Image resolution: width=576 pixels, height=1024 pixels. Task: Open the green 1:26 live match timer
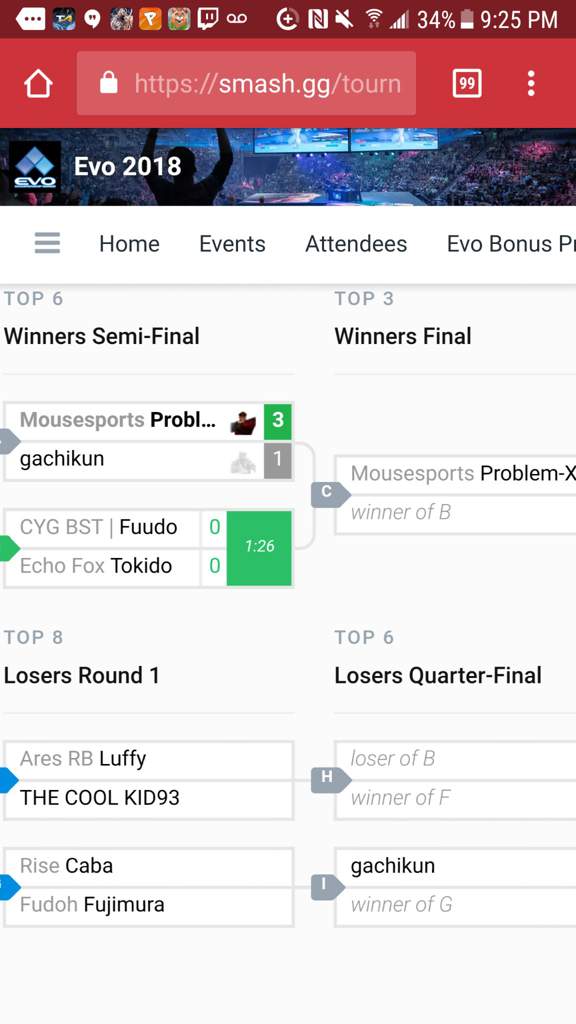pos(259,547)
